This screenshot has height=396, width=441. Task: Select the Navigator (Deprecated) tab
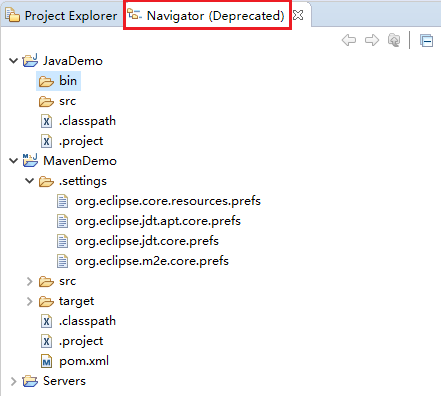(x=206, y=15)
